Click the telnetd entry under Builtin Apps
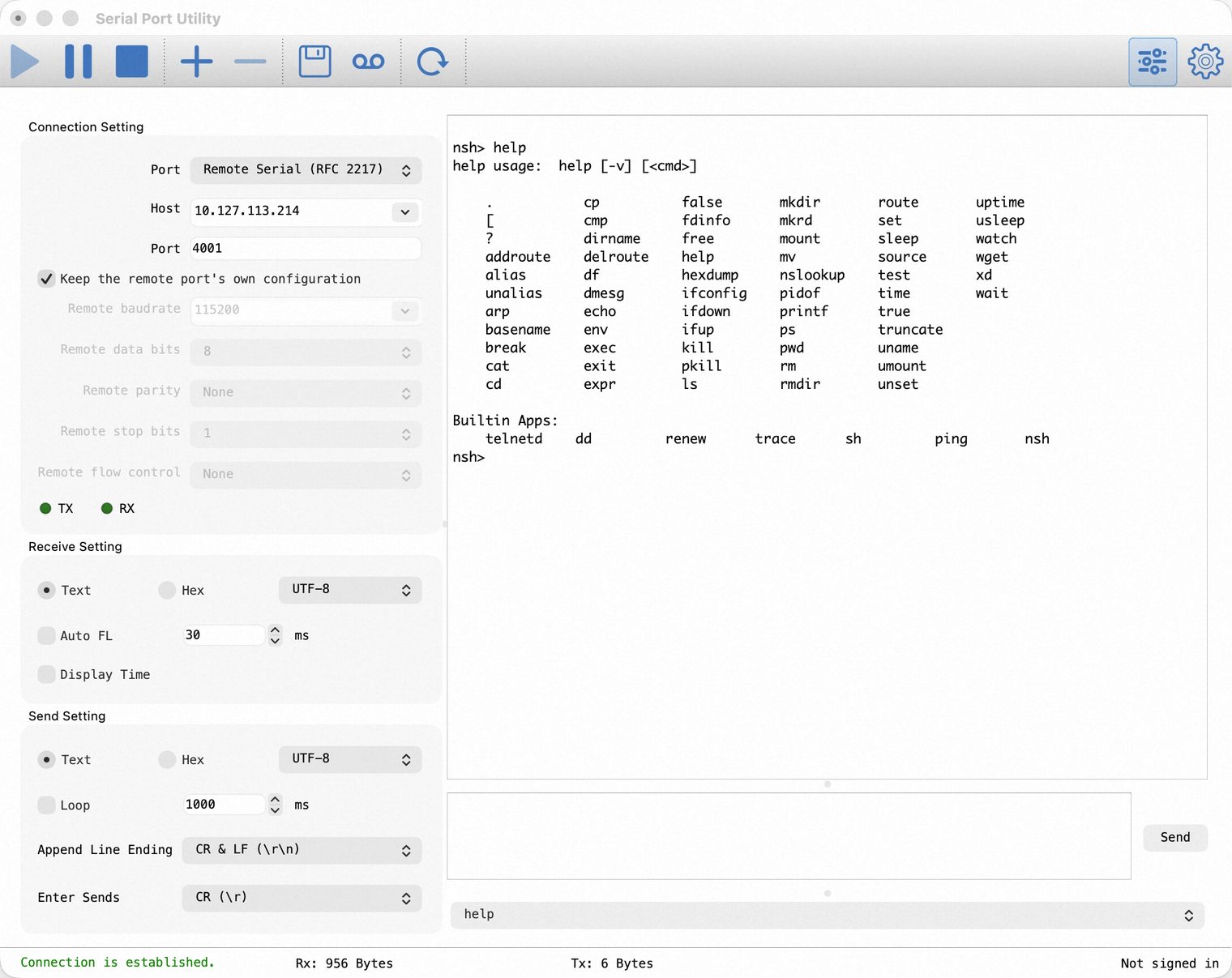The height and width of the screenshot is (978, 1232). [514, 439]
